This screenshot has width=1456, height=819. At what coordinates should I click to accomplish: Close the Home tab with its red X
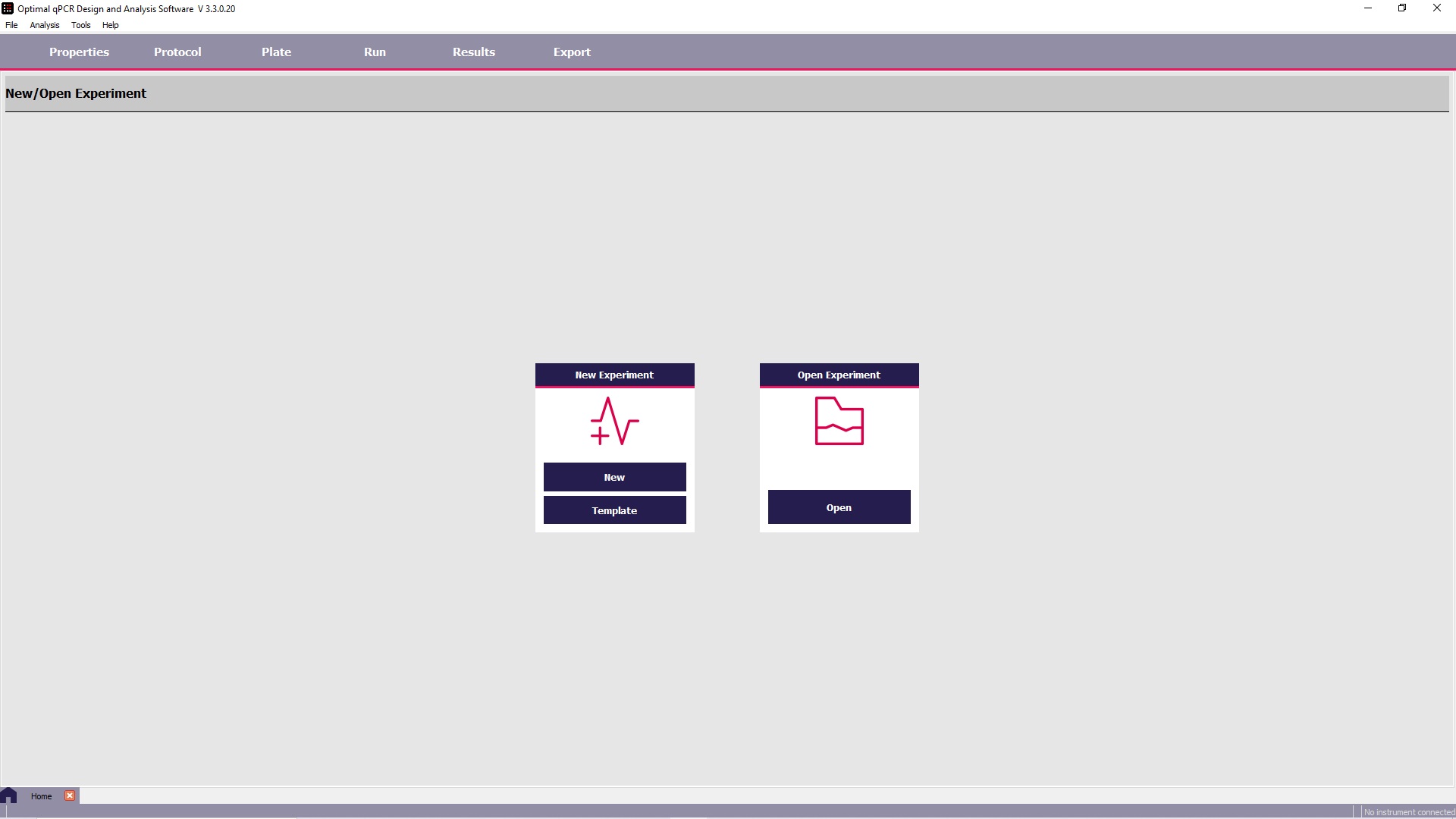coord(69,795)
